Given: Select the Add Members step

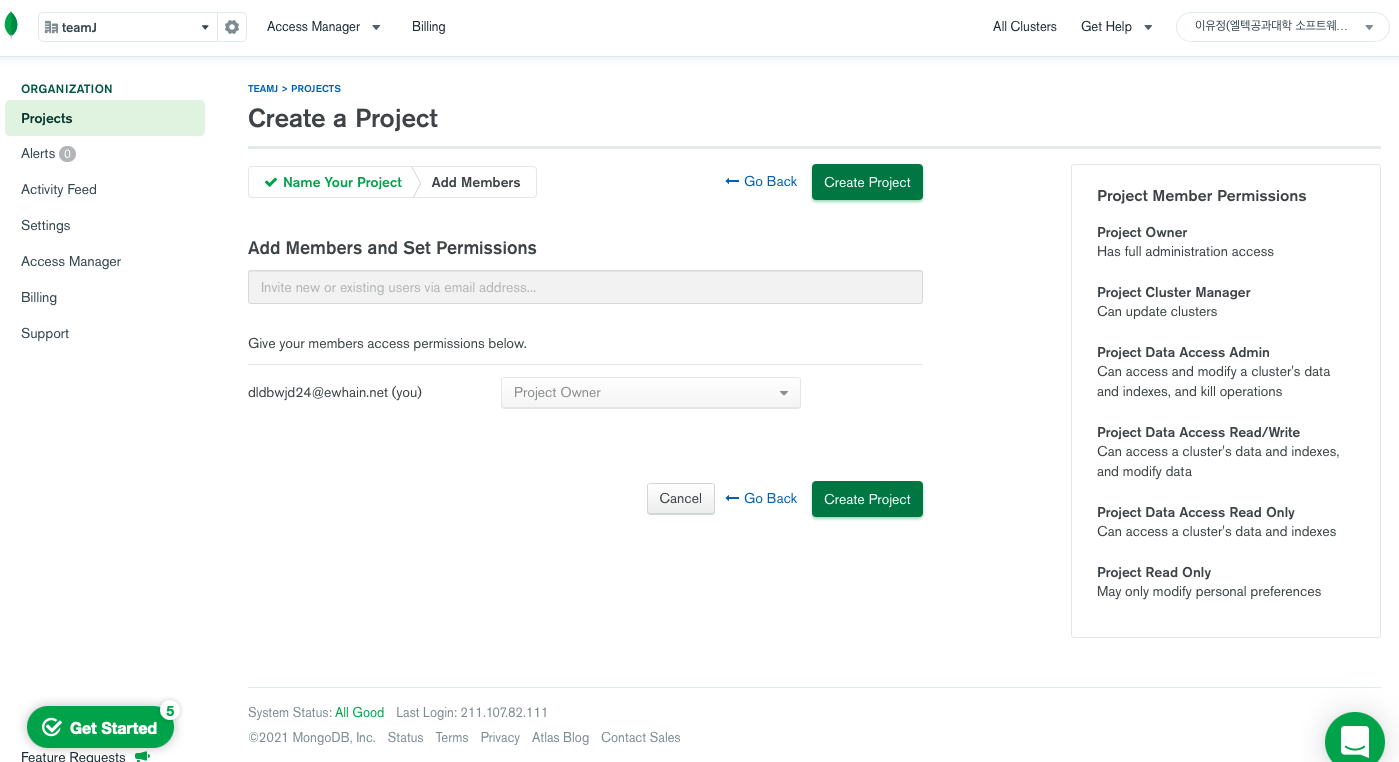Looking at the screenshot, I should (476, 182).
